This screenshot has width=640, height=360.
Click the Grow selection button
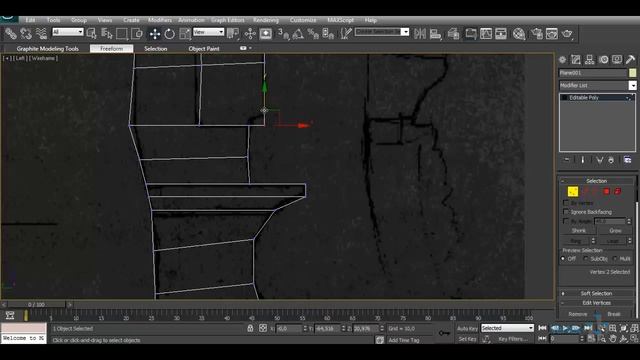click(615, 231)
